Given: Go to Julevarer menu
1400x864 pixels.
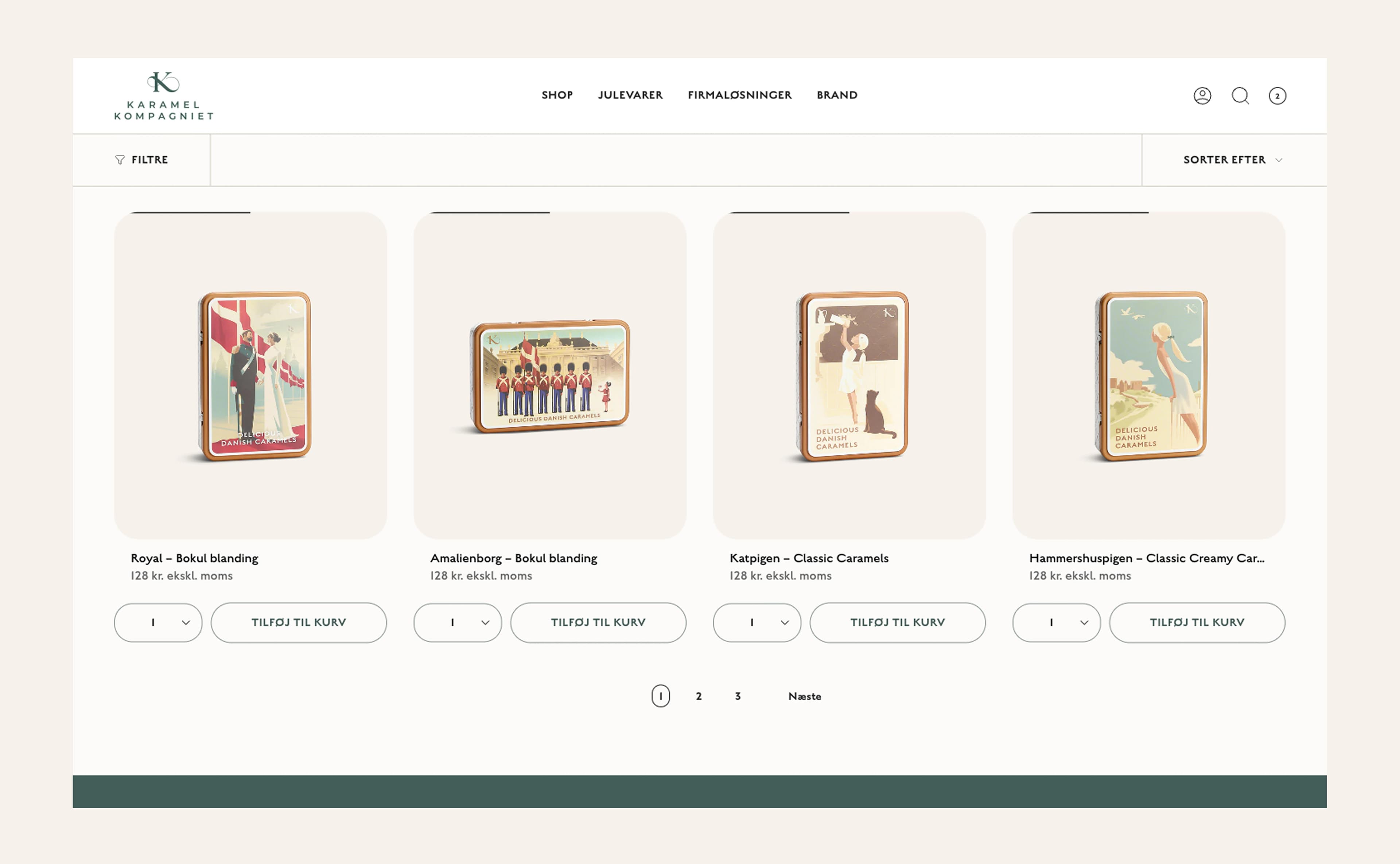Looking at the screenshot, I should click(630, 95).
